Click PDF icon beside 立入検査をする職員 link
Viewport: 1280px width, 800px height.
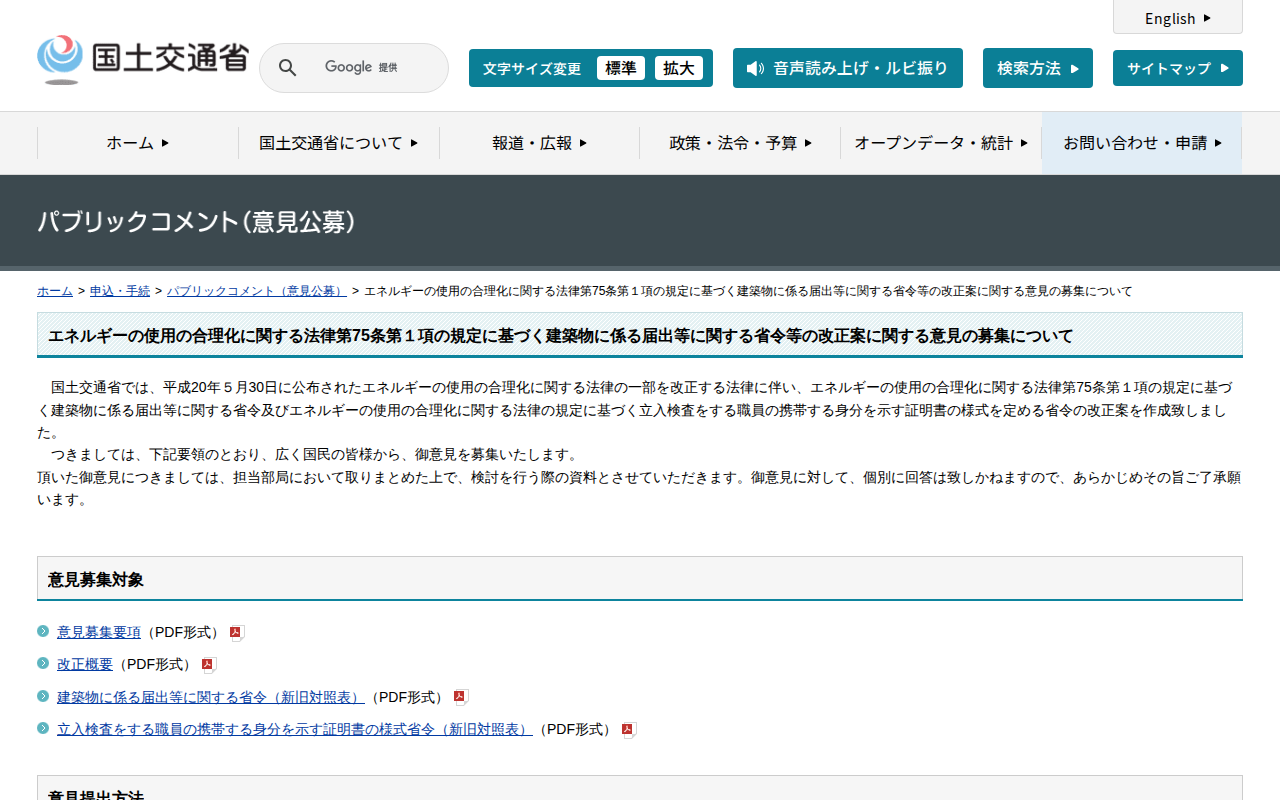click(628, 730)
